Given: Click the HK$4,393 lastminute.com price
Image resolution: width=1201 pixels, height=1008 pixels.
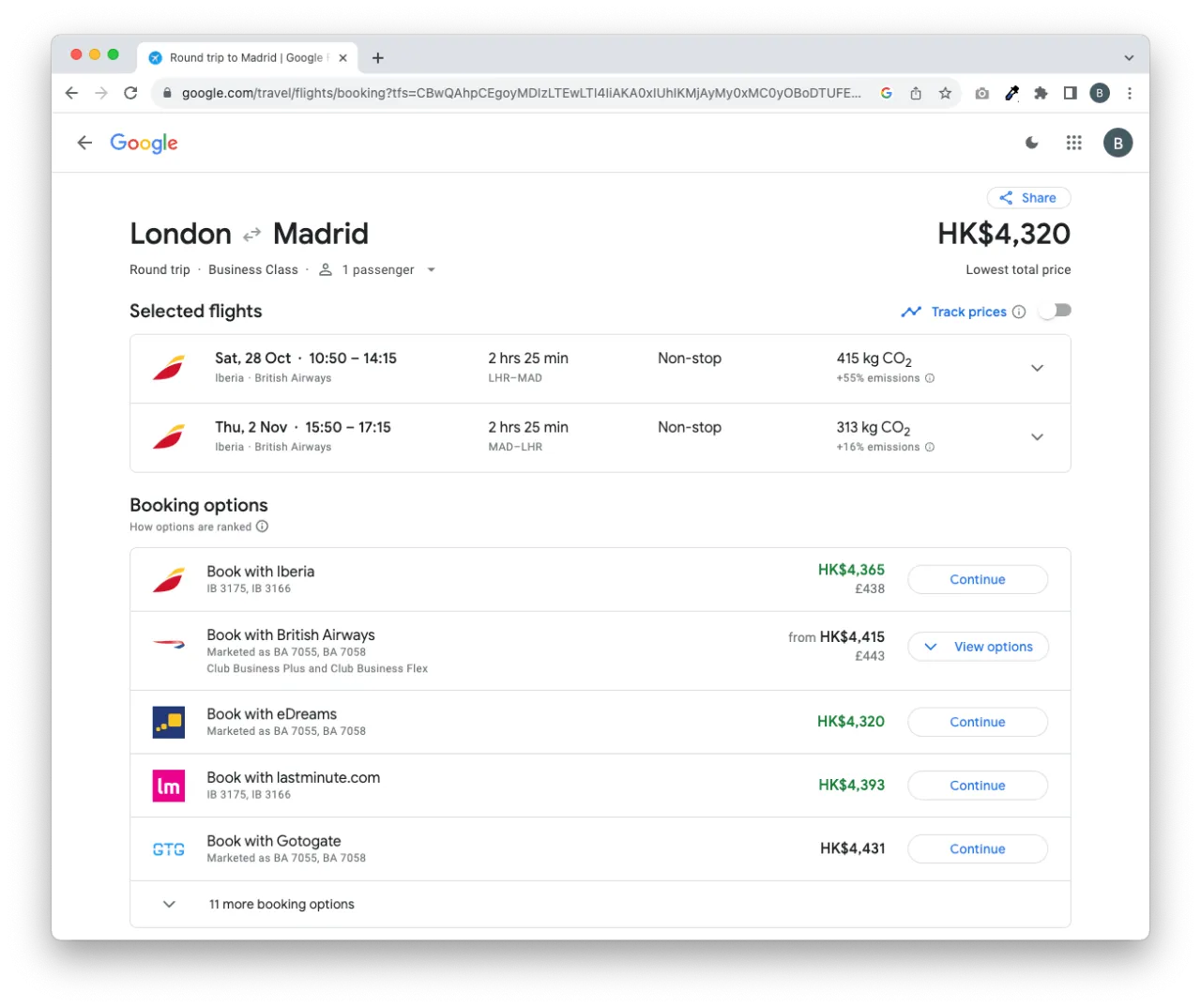Looking at the screenshot, I should [x=851, y=786].
